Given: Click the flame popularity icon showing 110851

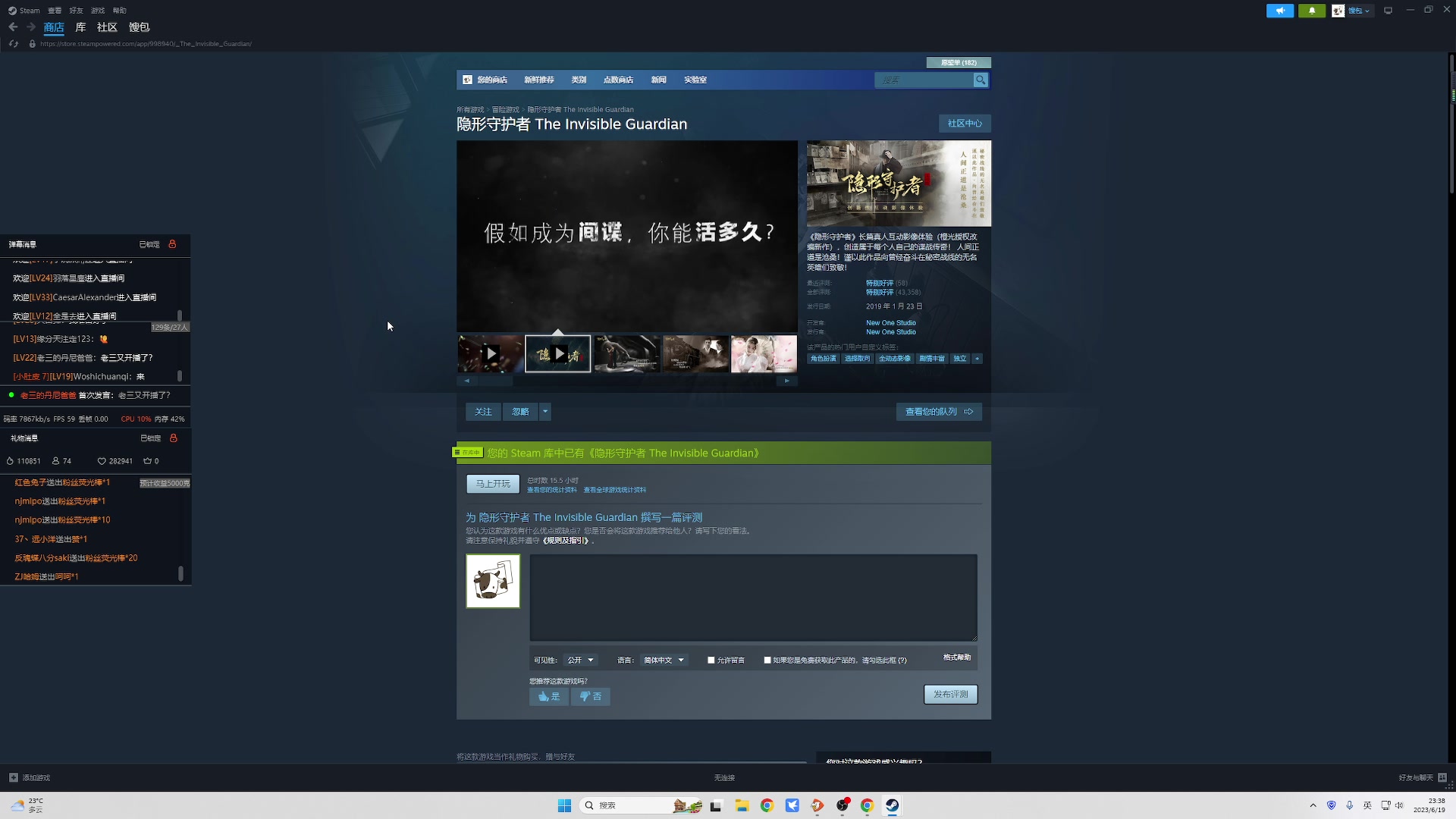Looking at the screenshot, I should (x=10, y=461).
